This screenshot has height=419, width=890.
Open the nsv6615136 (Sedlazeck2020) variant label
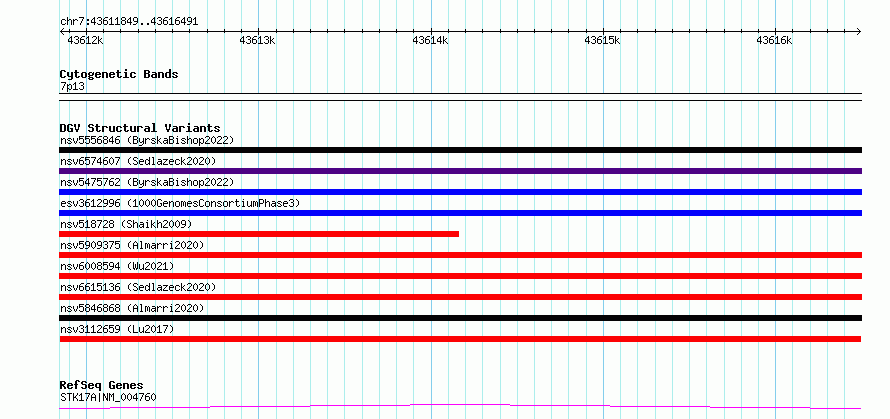coord(138,287)
